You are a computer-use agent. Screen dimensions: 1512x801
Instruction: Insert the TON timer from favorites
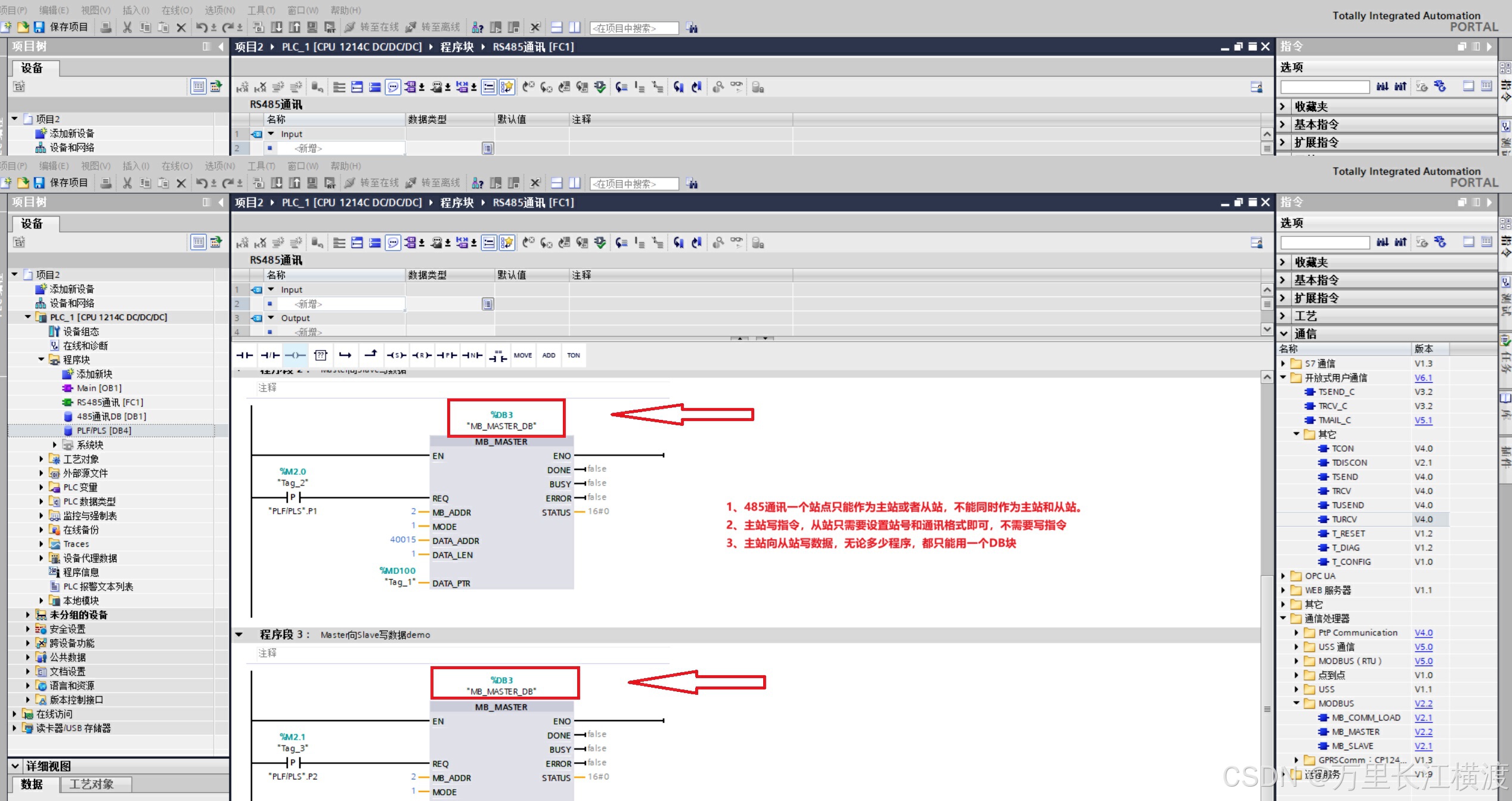click(x=574, y=355)
